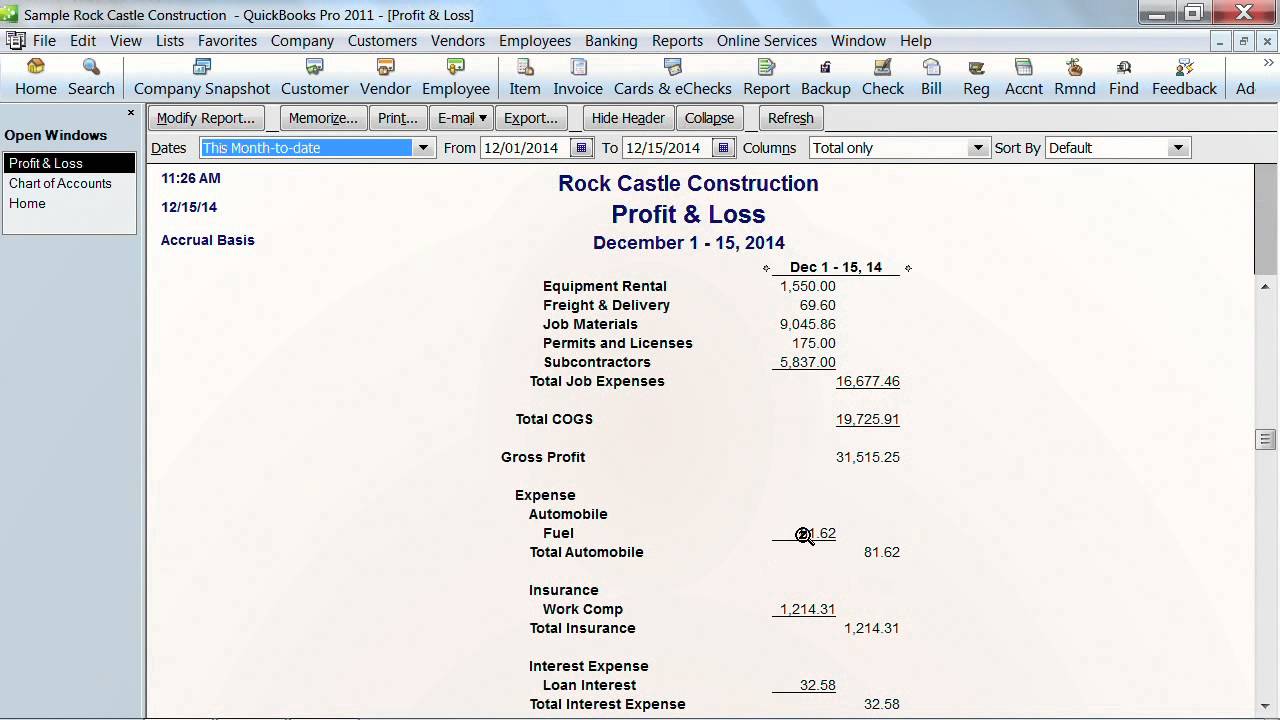The width and height of the screenshot is (1280, 720).
Task: Click the Find toolbar icon
Action: 1124,77
